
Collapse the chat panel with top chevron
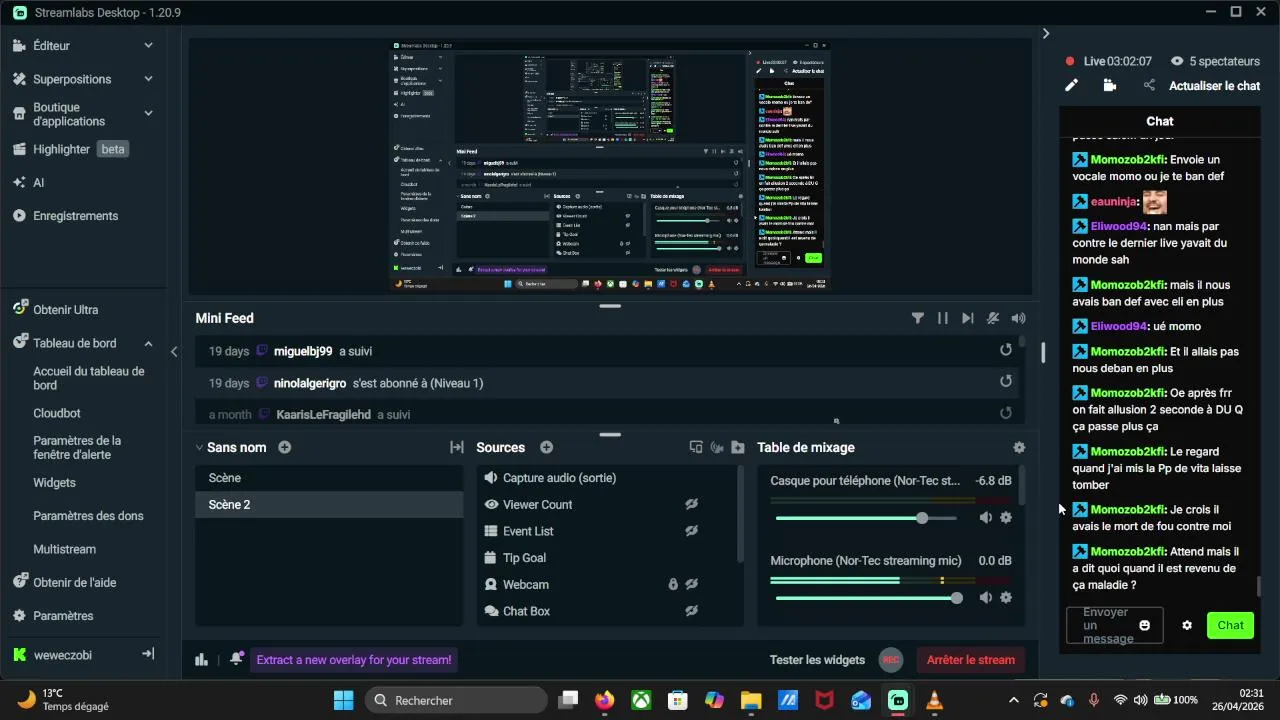(1046, 33)
